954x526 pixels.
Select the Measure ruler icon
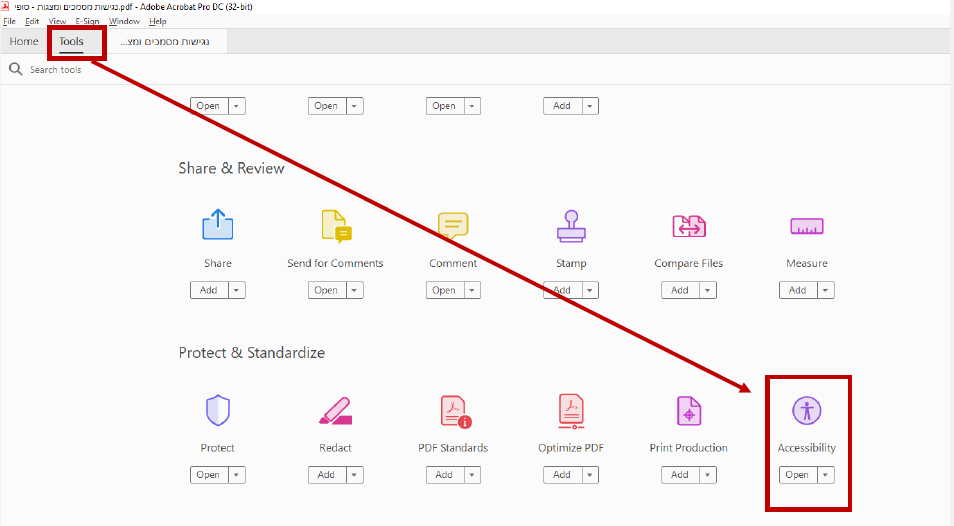[807, 226]
